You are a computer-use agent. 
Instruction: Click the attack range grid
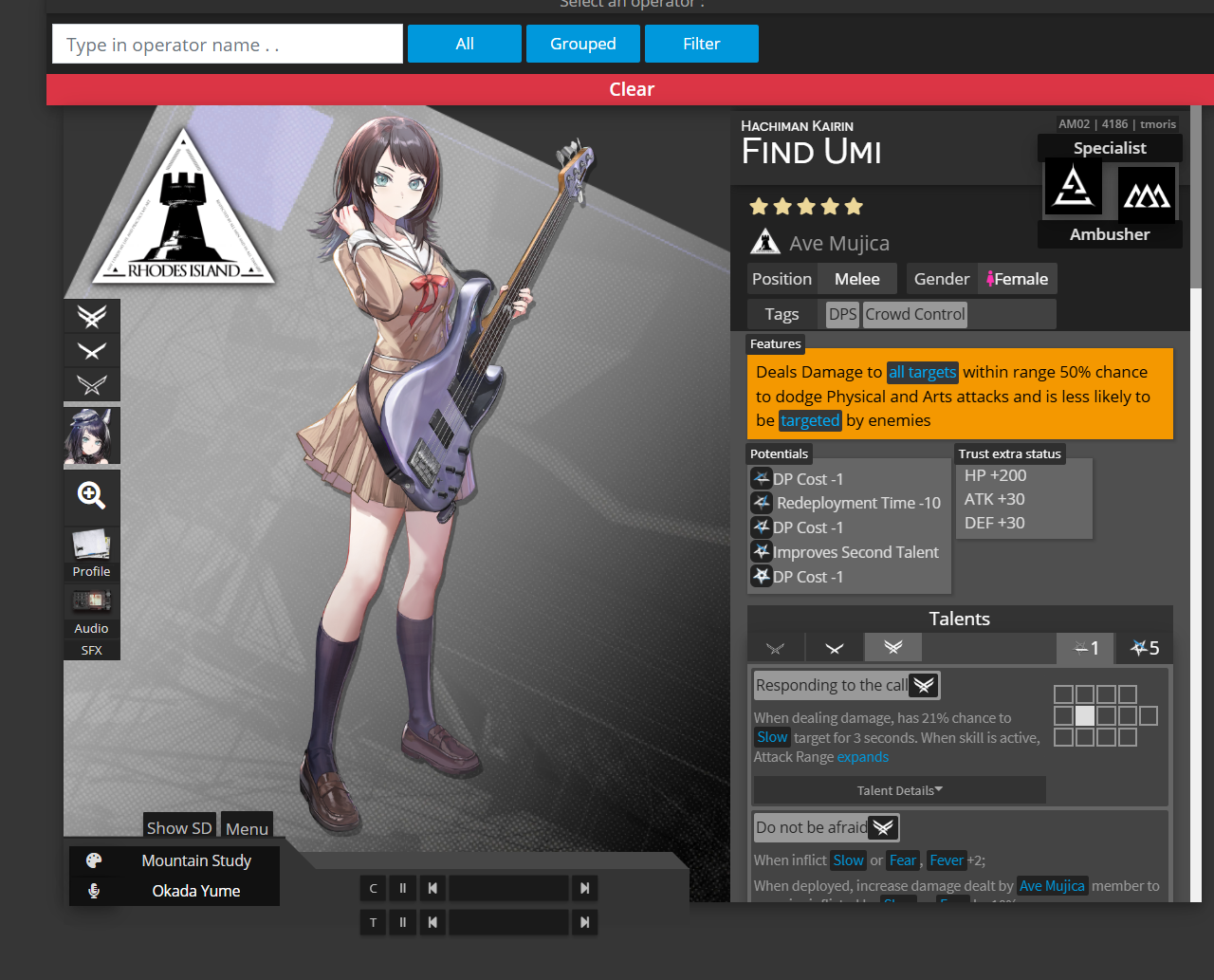(x=1106, y=715)
